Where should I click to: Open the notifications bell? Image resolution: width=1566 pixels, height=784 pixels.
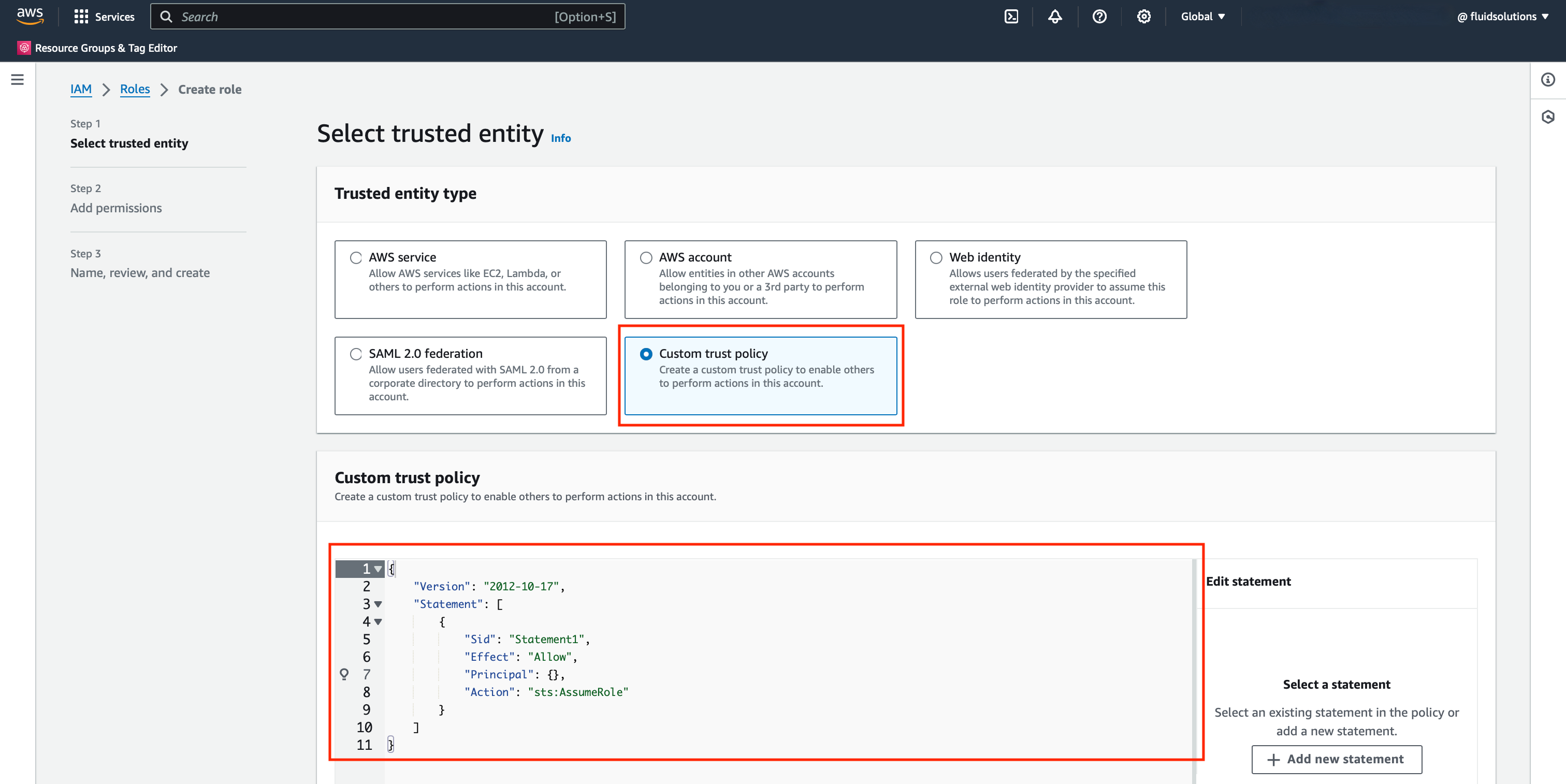pos(1055,17)
